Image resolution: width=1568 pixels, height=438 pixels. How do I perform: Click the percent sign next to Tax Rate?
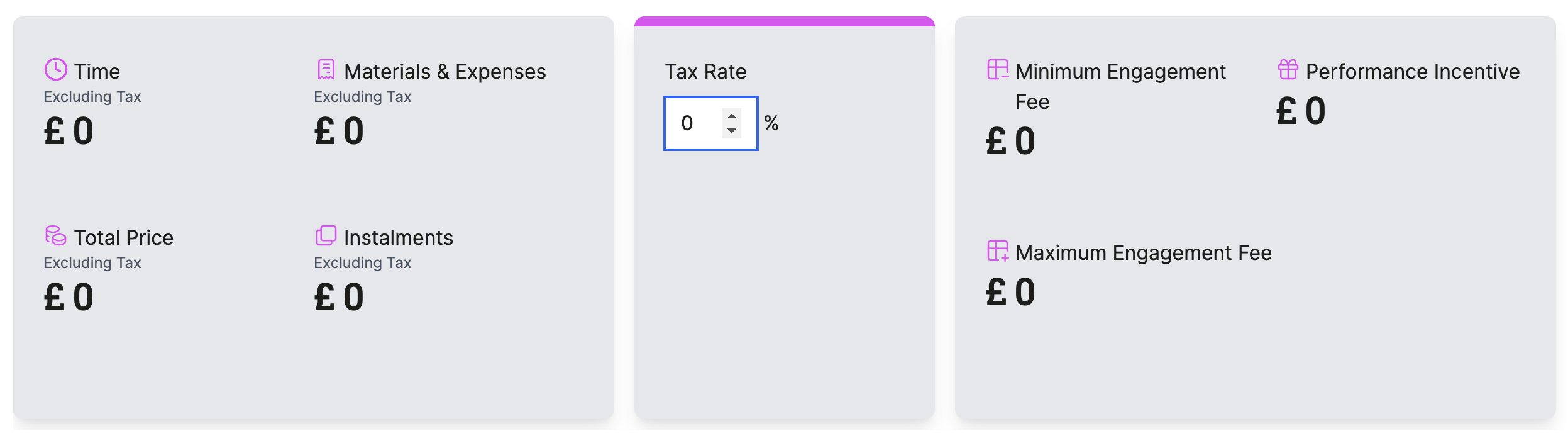pos(771,123)
